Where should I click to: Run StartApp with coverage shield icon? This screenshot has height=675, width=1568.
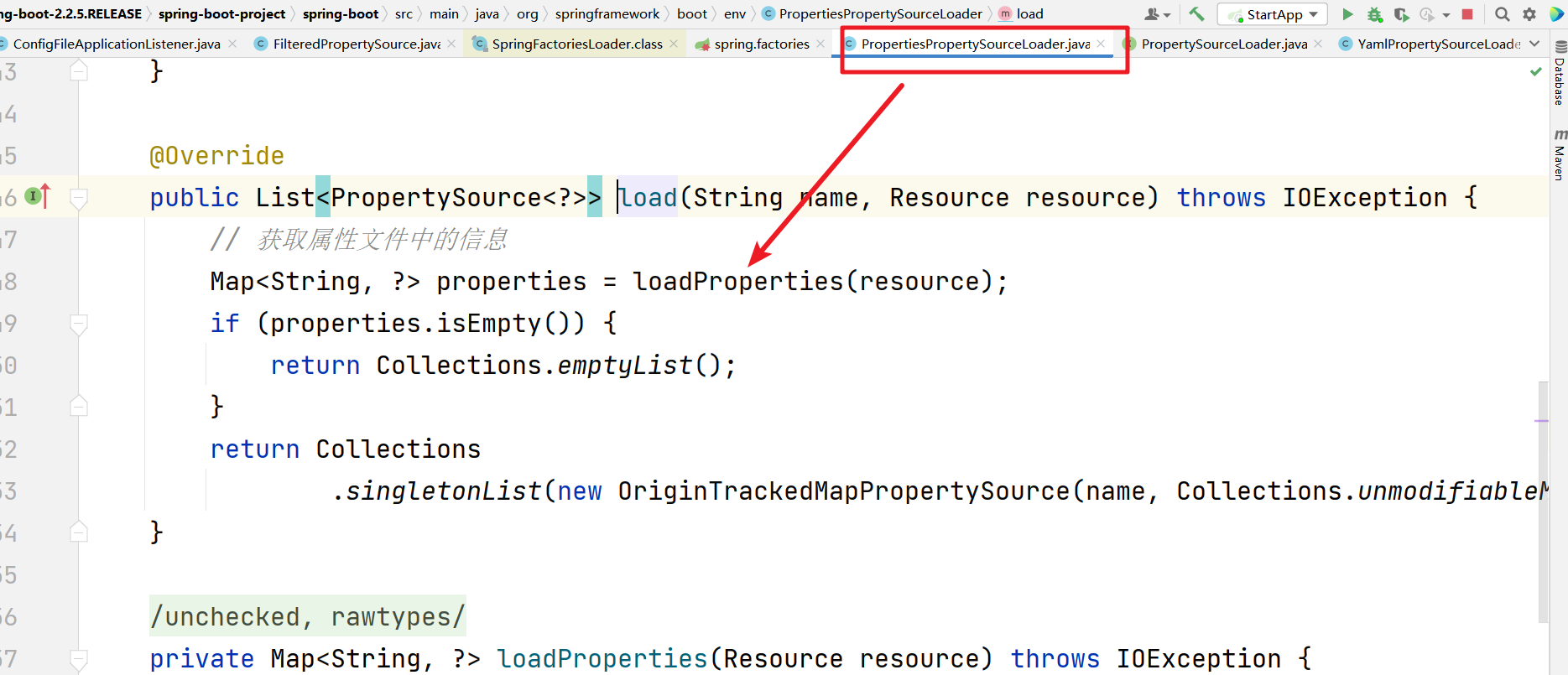[1401, 14]
